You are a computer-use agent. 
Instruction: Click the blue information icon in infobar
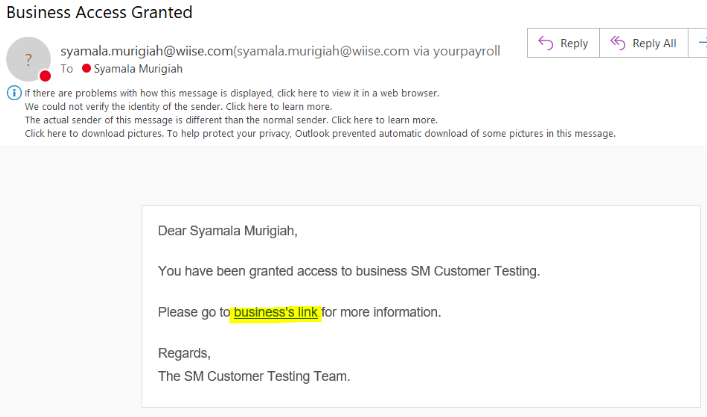click(x=14, y=93)
